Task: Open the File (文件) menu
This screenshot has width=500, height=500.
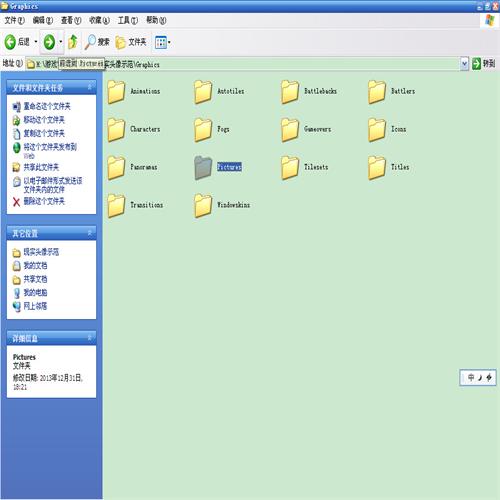Action: click(14, 20)
